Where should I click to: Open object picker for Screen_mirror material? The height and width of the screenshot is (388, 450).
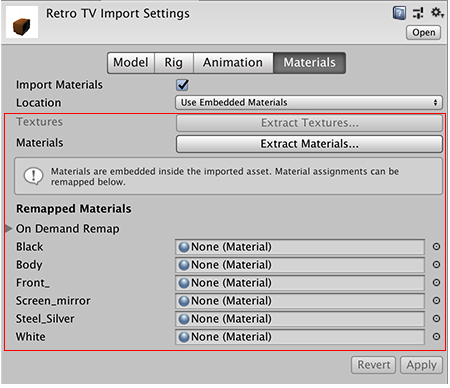coord(436,301)
